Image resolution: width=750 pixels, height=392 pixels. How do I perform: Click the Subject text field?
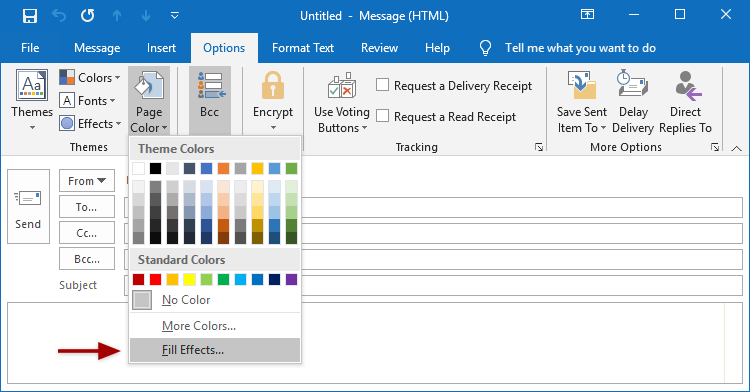[x=522, y=285]
